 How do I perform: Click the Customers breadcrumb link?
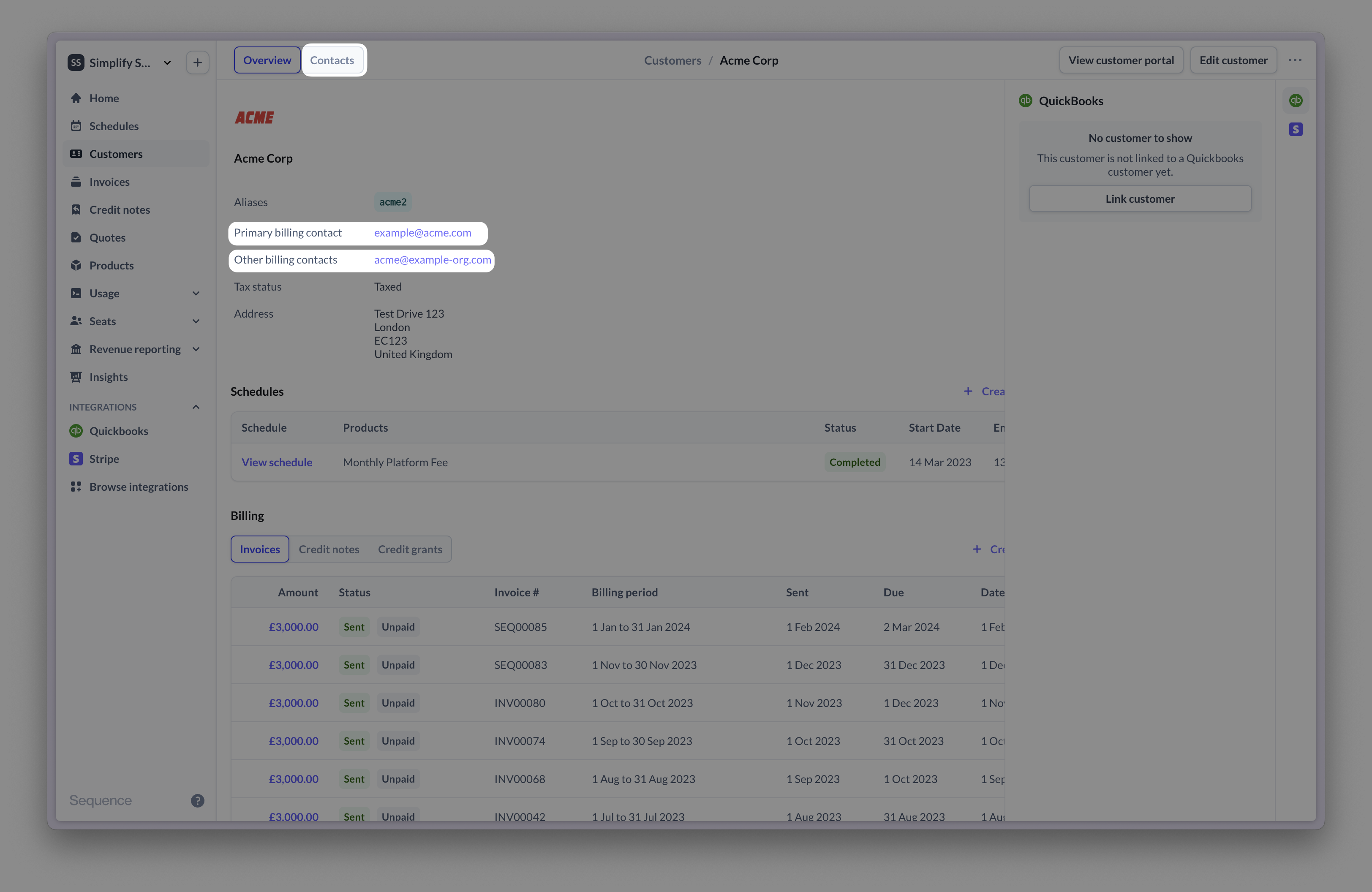pos(672,60)
